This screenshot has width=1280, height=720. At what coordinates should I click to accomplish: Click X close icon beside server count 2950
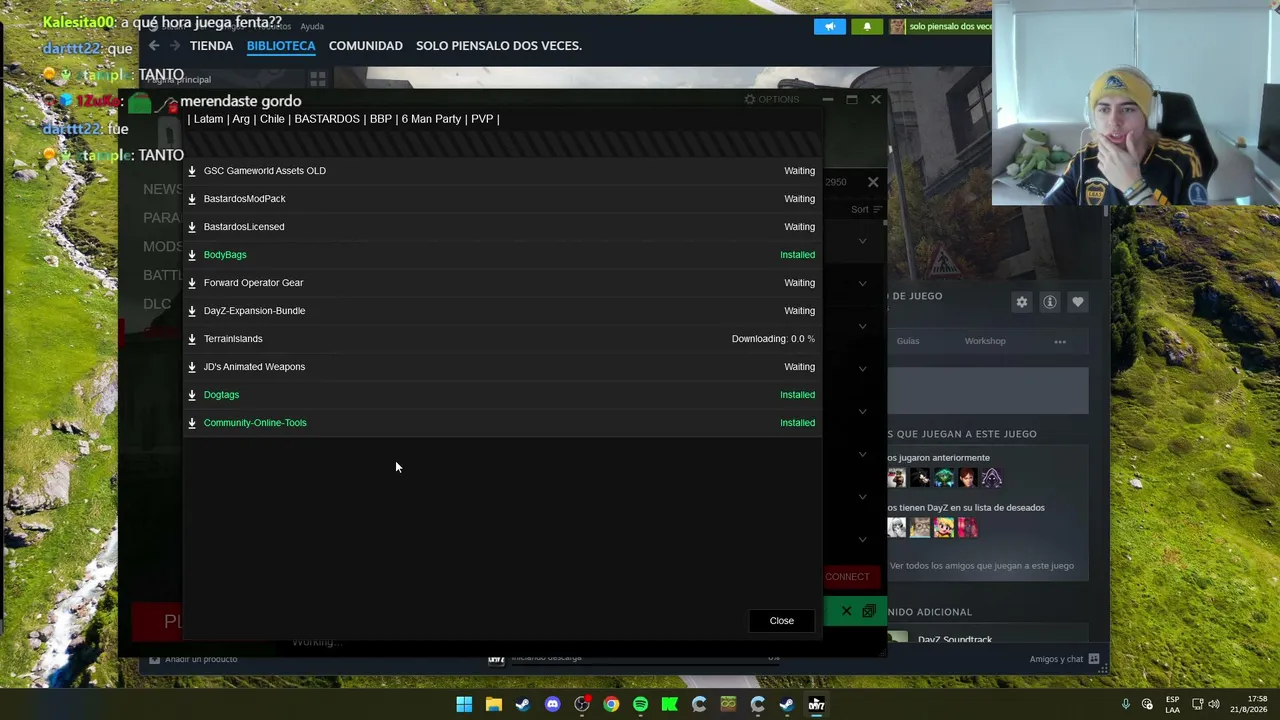coord(873,182)
